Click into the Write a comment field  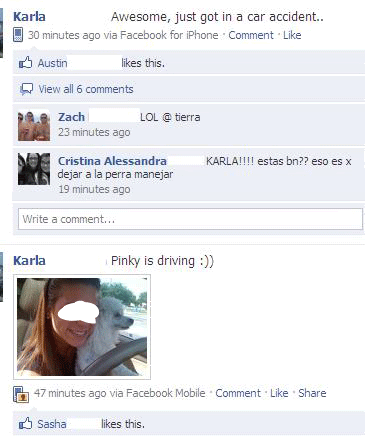point(190,219)
